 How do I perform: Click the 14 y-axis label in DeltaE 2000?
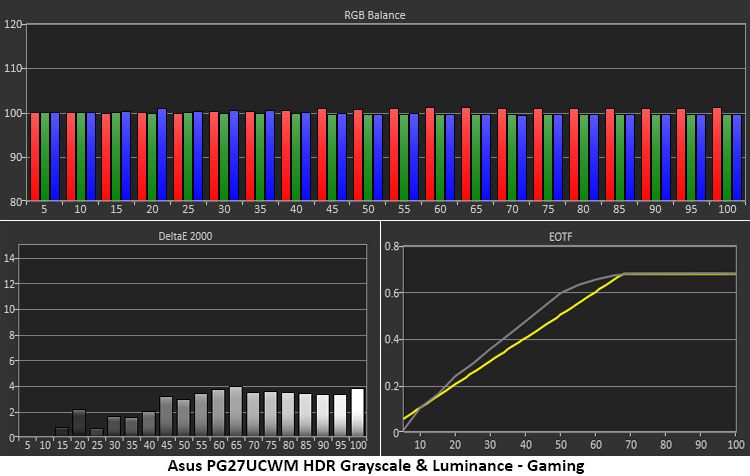(10, 258)
